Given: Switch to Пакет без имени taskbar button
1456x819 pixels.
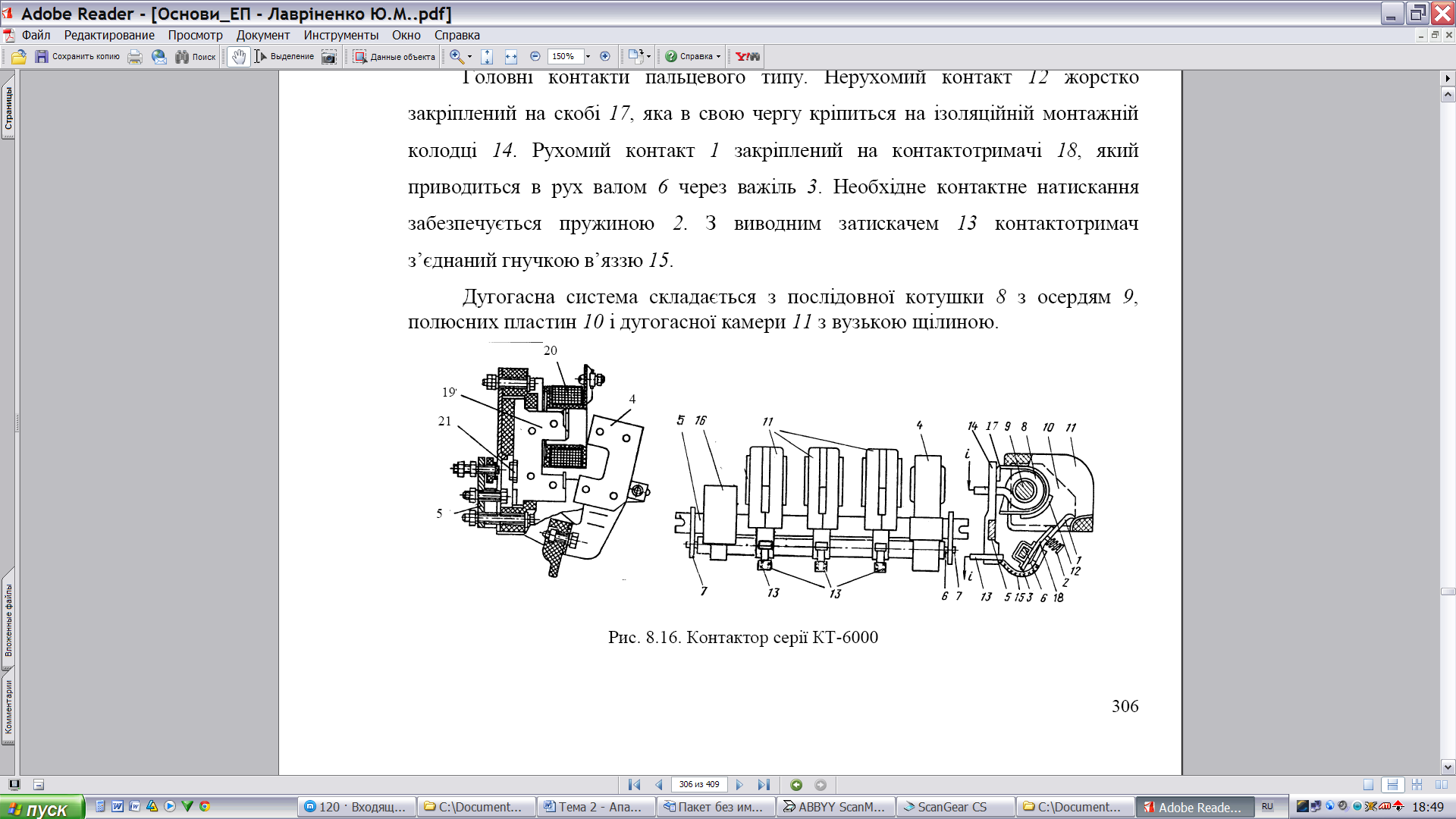Looking at the screenshot, I should (x=716, y=807).
